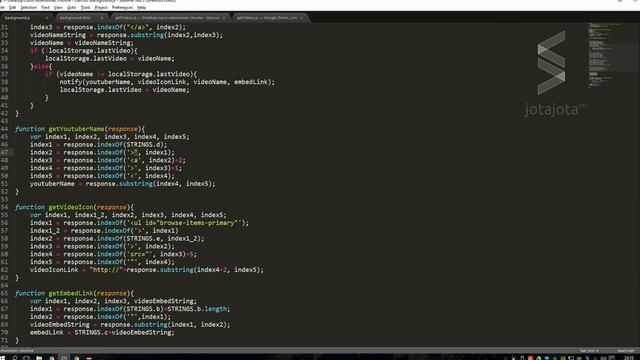This screenshot has width=640, height=360.
Task: Open the Help menu
Action: click(141, 7)
